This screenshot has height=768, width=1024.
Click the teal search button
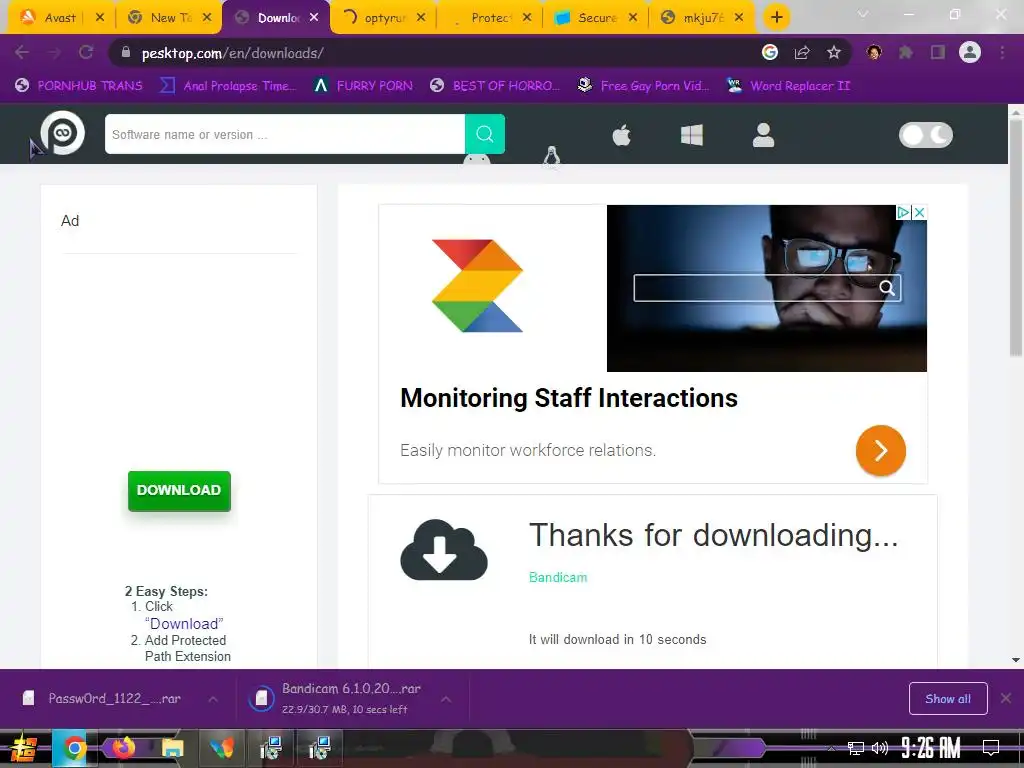(485, 134)
